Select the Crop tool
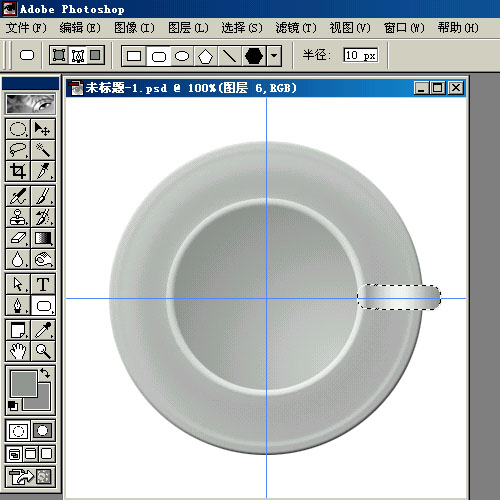This screenshot has width=500, height=500. [18, 171]
